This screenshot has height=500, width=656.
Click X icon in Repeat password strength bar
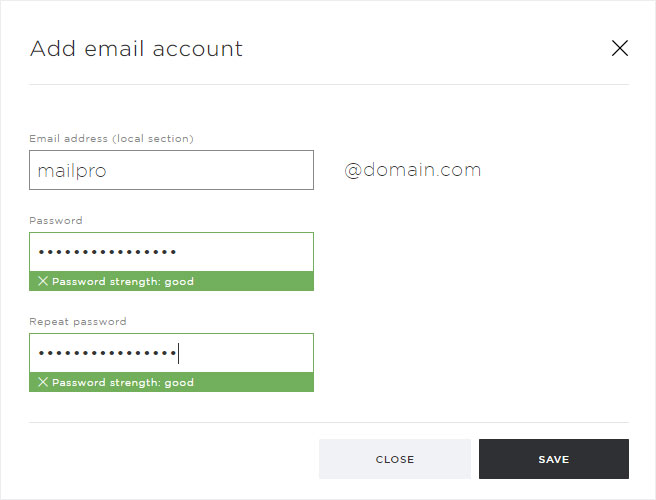(x=43, y=382)
